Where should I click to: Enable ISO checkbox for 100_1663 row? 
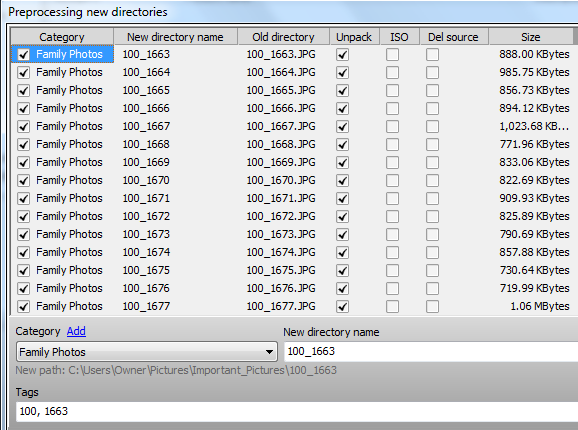coord(392,55)
